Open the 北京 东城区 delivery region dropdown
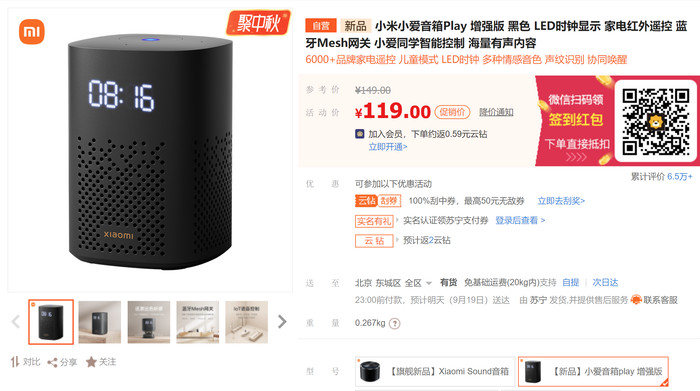This screenshot has height=391, width=700. point(393,283)
